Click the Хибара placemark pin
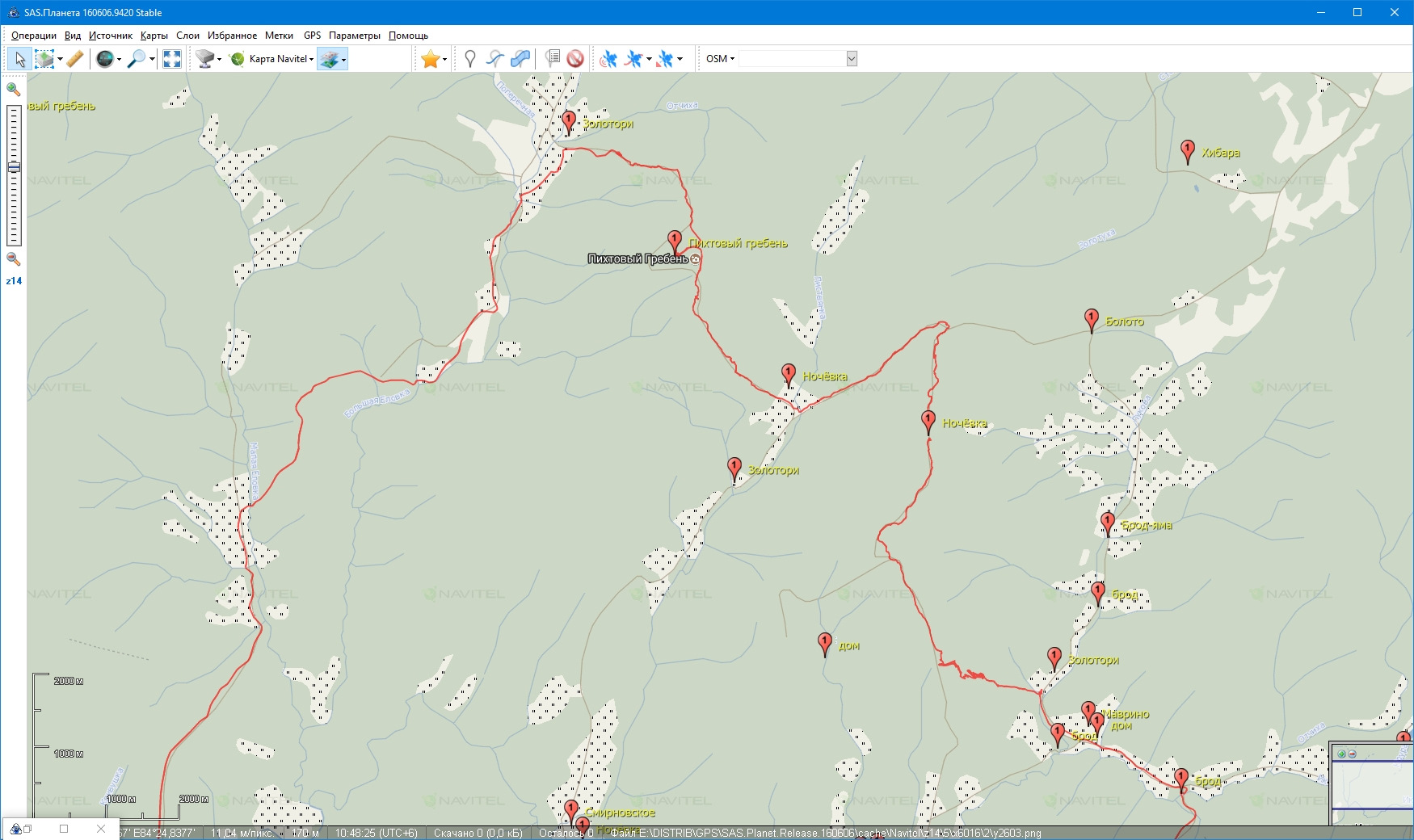1414x840 pixels. coord(1187,152)
